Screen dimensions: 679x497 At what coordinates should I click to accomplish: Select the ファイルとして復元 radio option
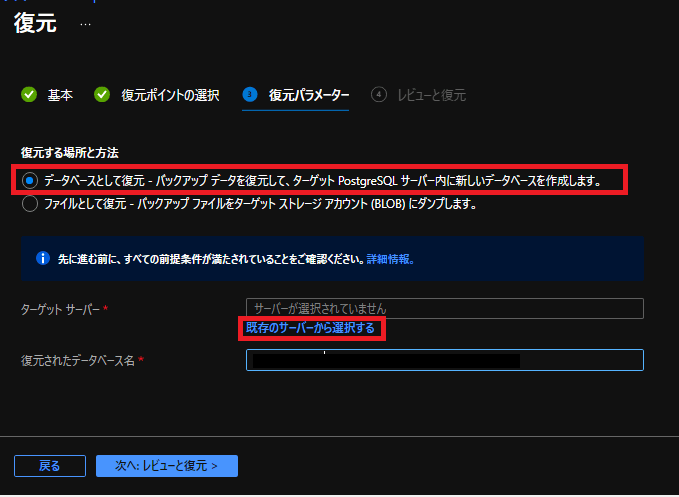30,203
